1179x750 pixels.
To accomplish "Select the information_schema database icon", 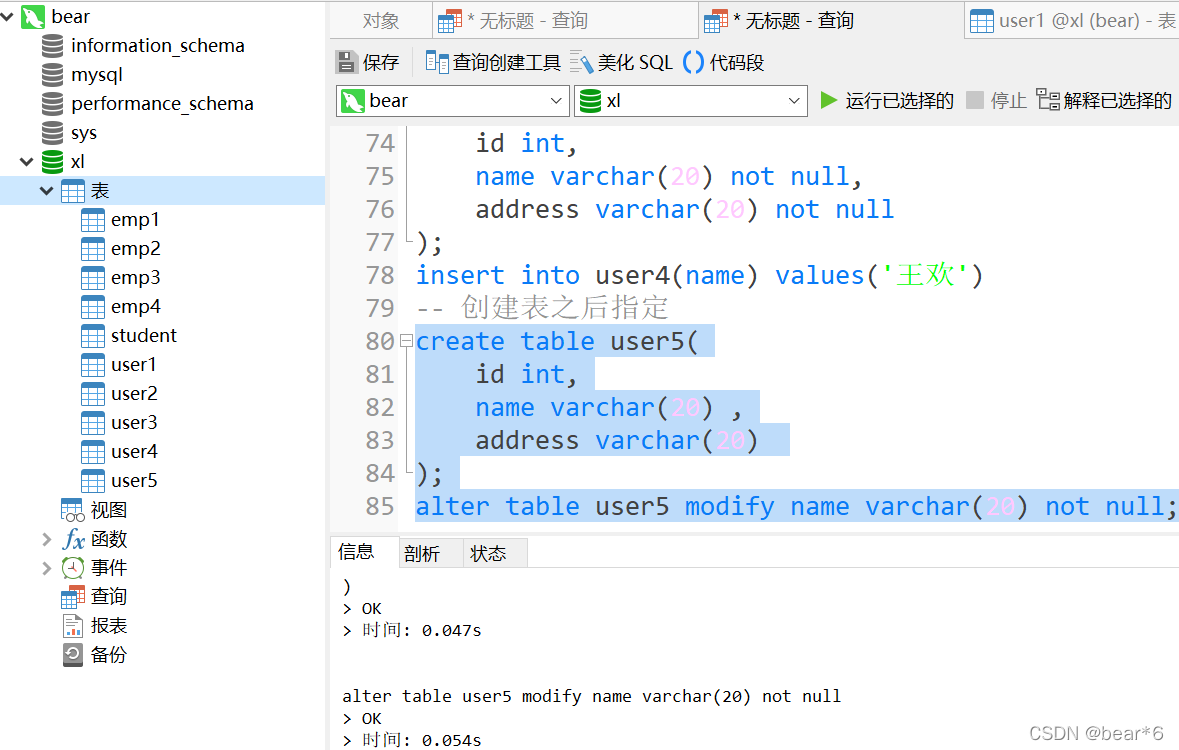I will [x=53, y=46].
